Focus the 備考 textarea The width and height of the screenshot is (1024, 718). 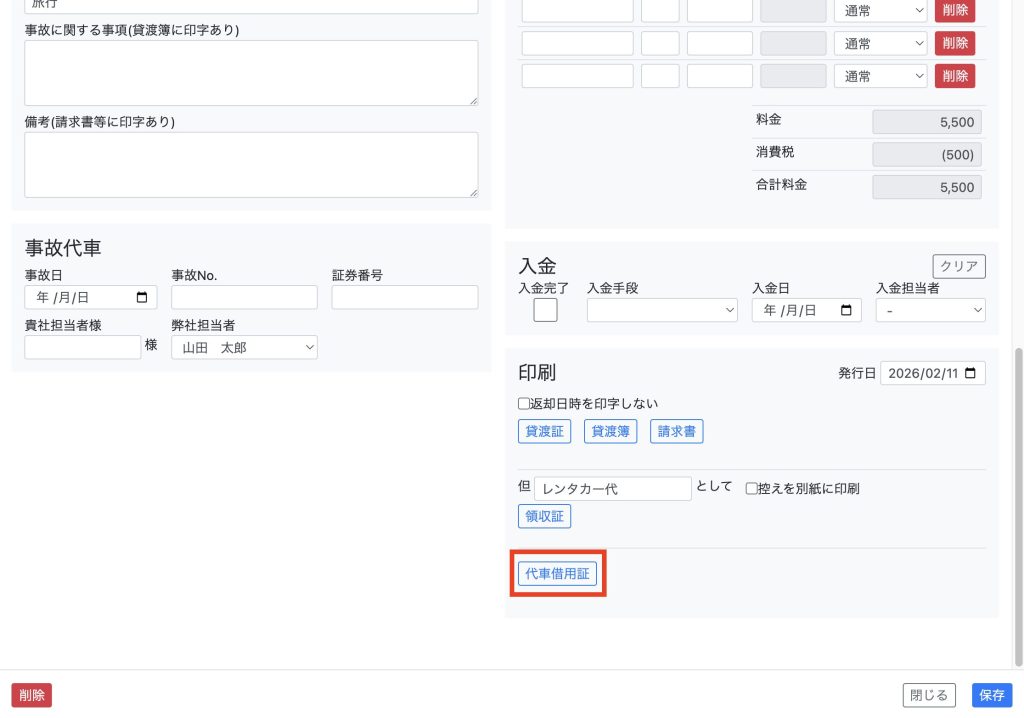(x=251, y=165)
